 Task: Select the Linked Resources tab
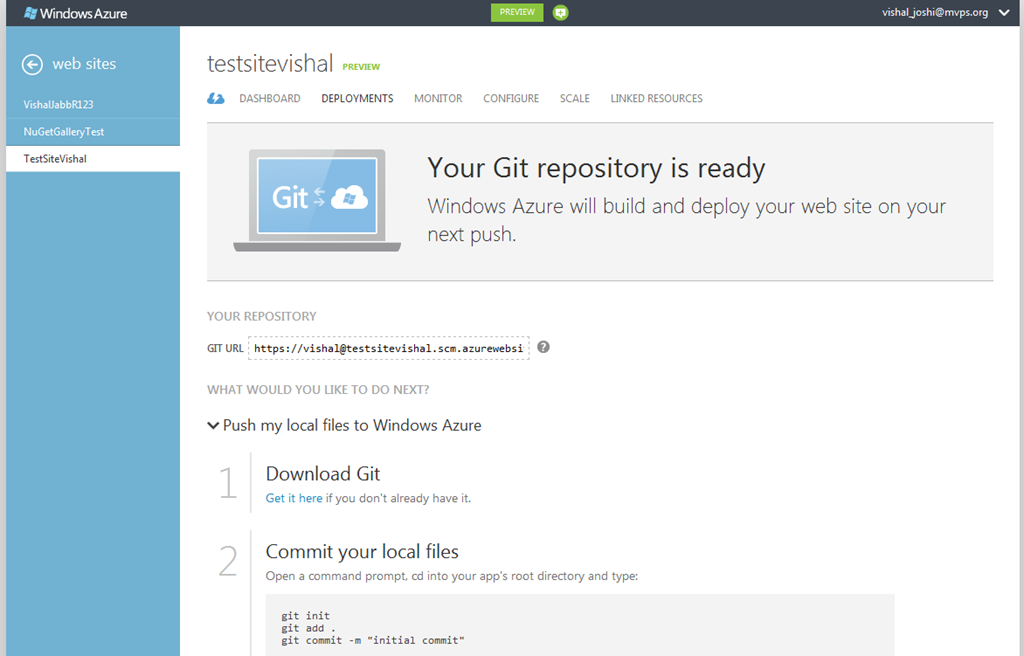pyautogui.click(x=656, y=99)
